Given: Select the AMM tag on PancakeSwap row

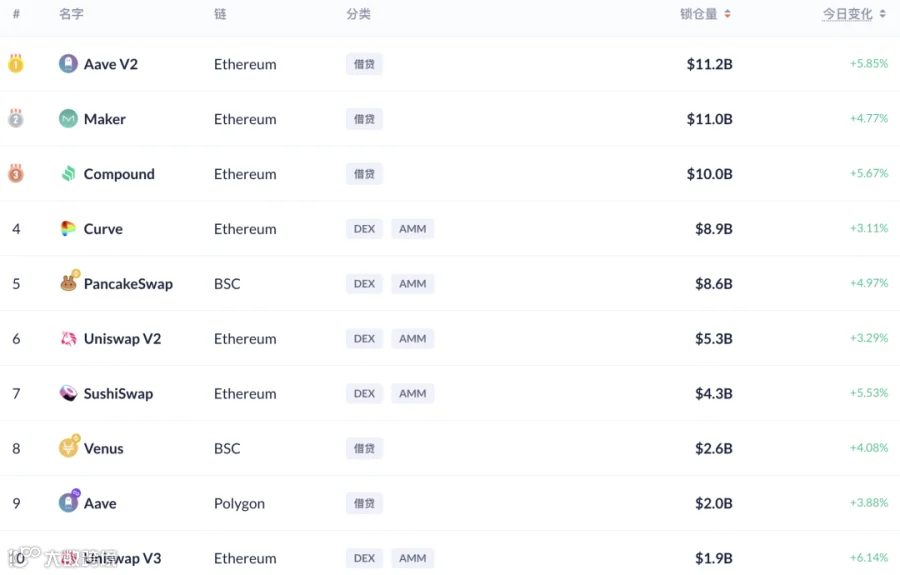Looking at the screenshot, I should [x=412, y=284].
